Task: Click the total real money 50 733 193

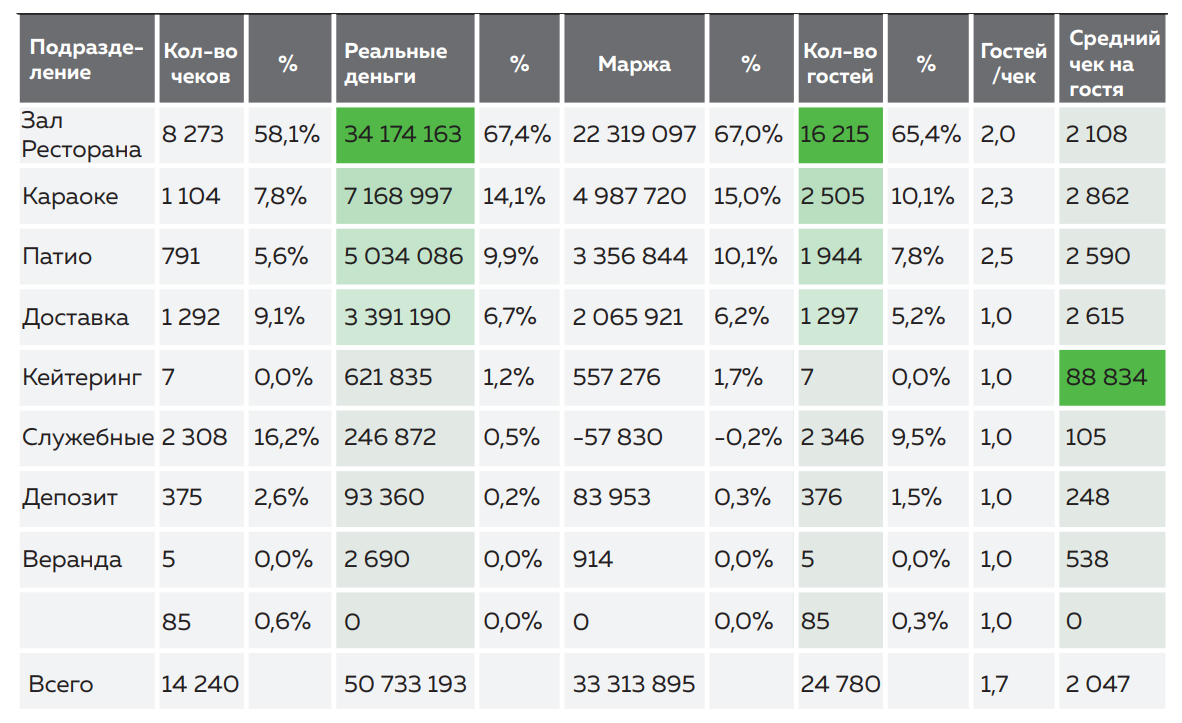Action: [404, 684]
